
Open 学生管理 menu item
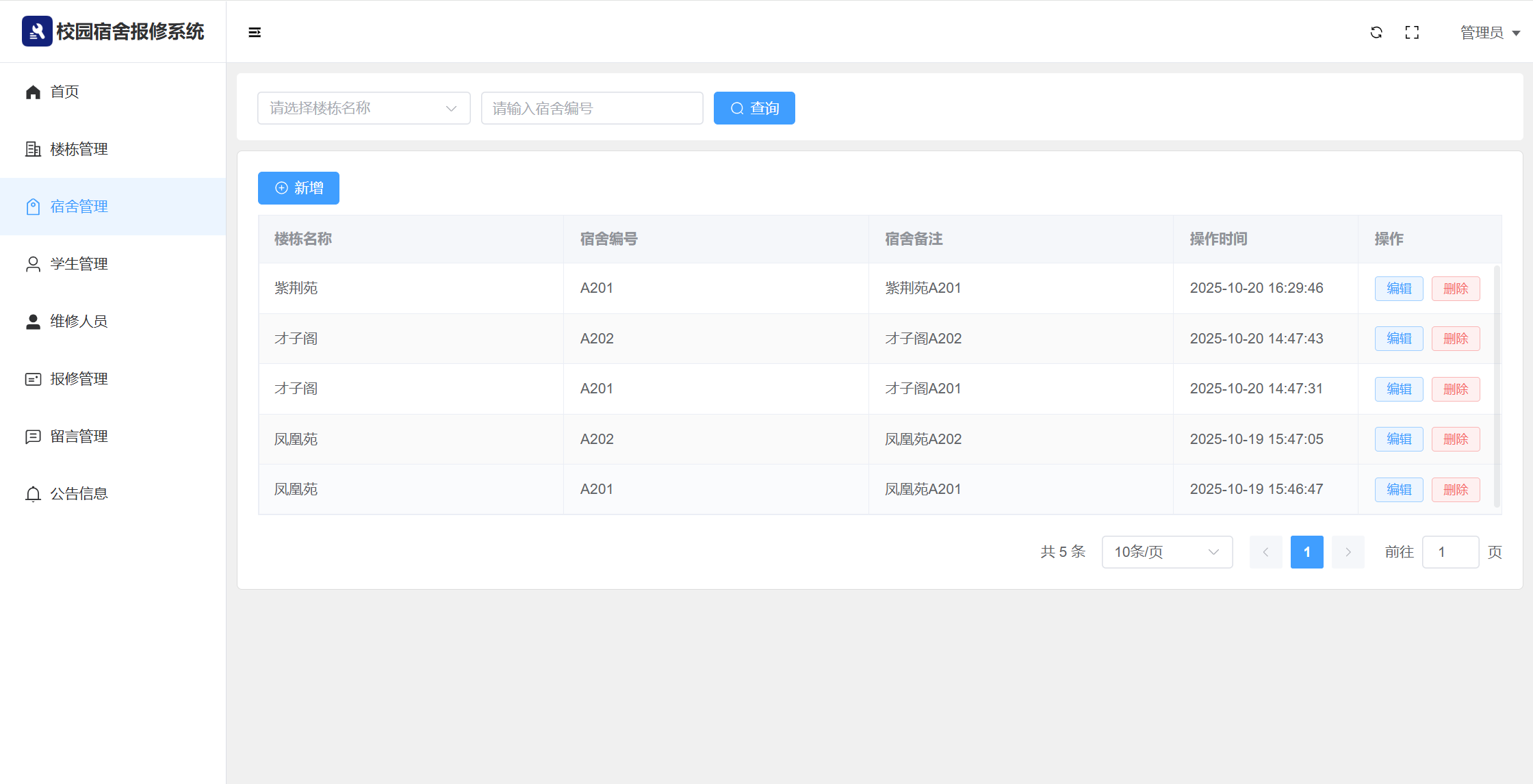tap(79, 264)
